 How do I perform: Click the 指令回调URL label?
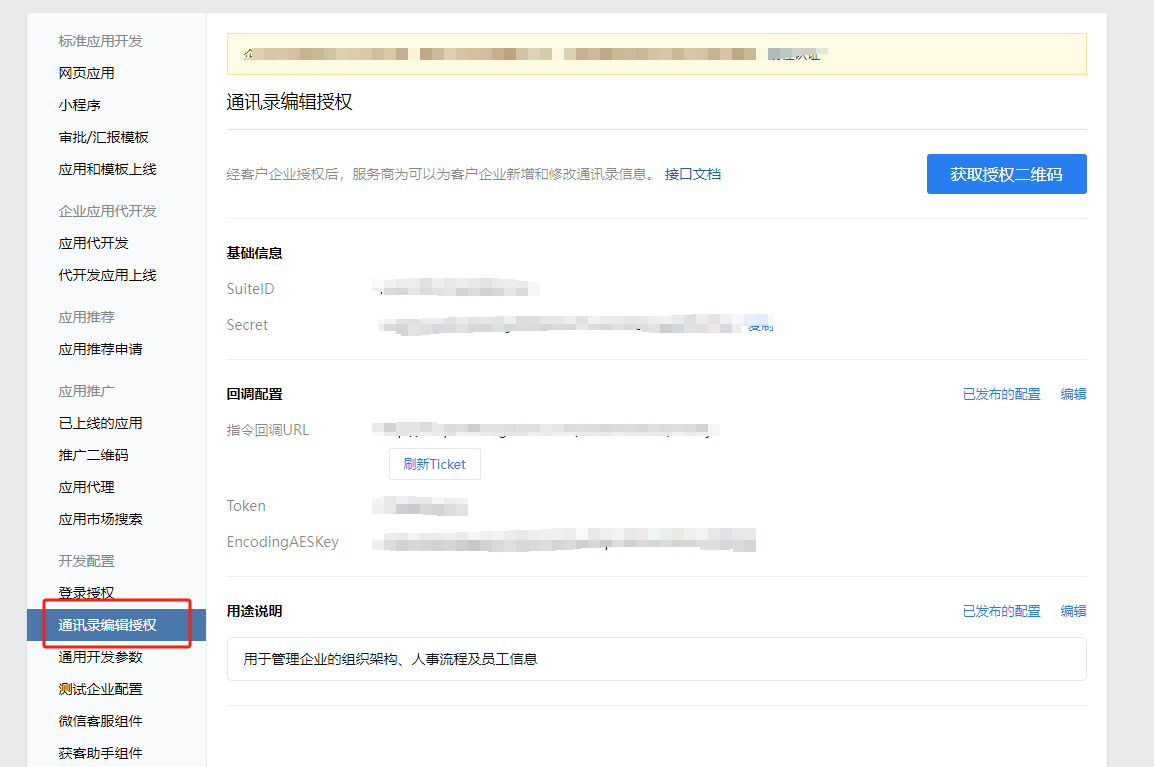tap(268, 430)
